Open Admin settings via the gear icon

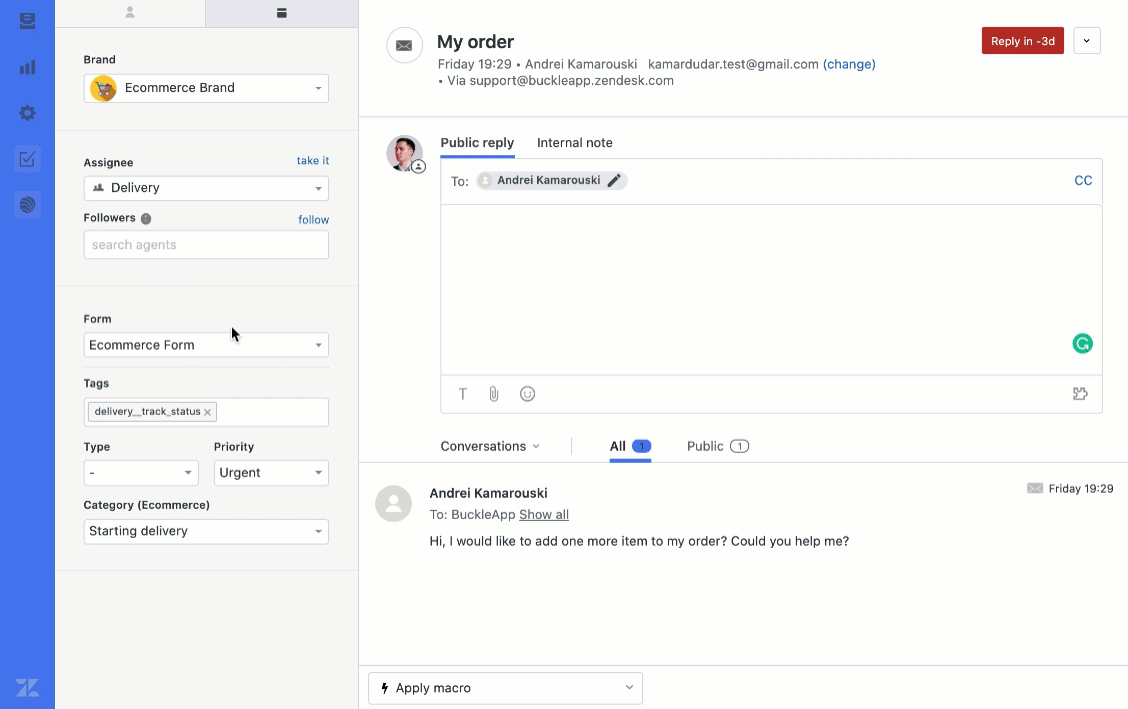[27, 113]
